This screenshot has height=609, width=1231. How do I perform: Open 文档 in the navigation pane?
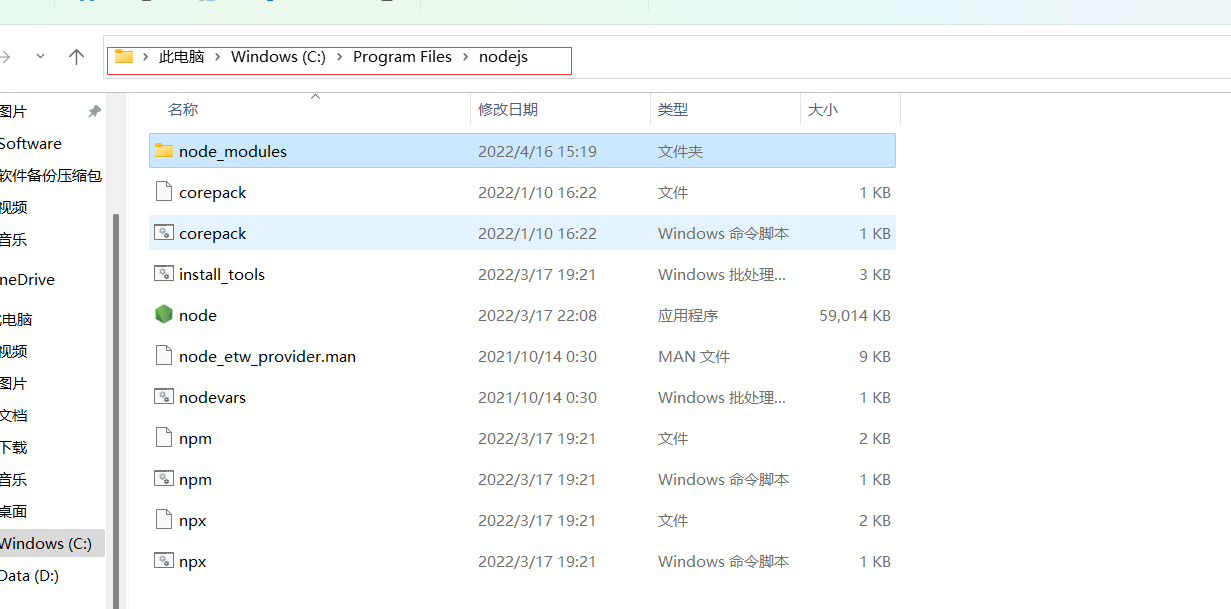(x=13, y=415)
